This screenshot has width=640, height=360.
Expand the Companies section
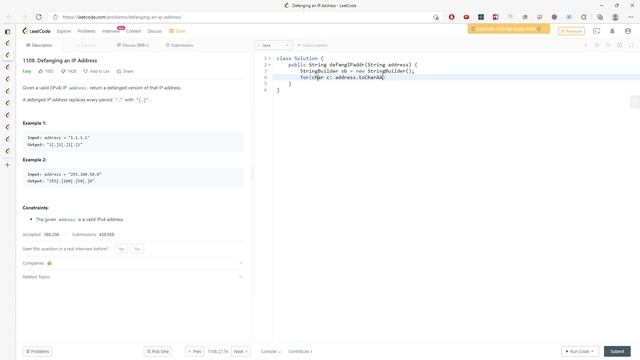click(x=133, y=263)
